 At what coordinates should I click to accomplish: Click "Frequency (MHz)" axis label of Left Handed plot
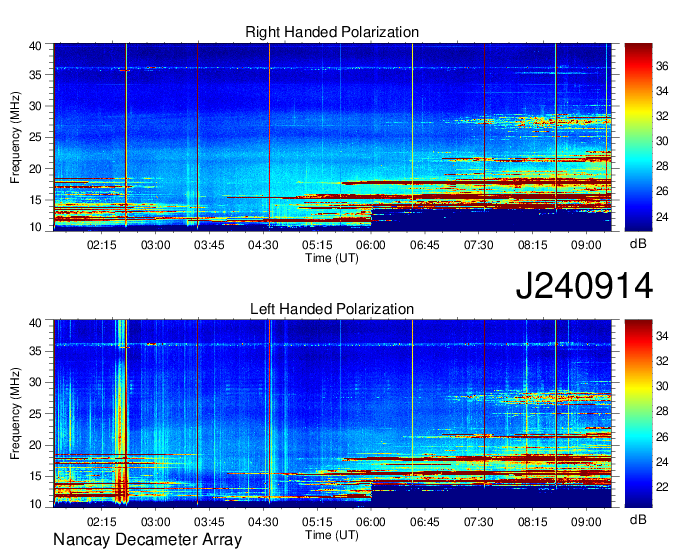coord(15,414)
